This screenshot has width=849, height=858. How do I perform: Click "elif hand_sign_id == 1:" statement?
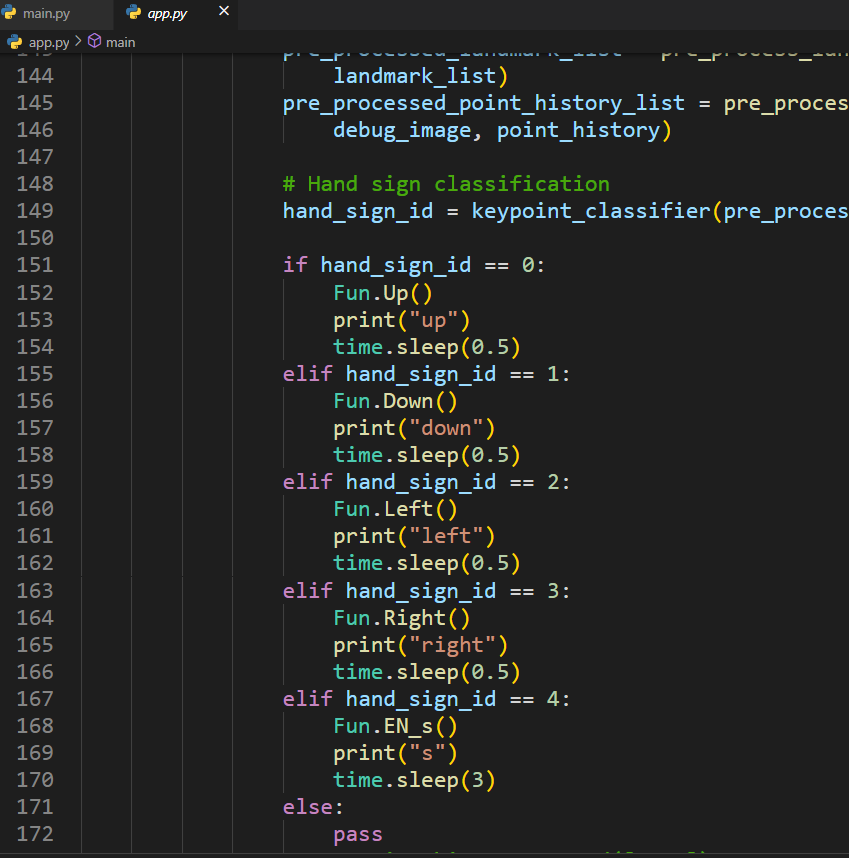[x=426, y=374]
